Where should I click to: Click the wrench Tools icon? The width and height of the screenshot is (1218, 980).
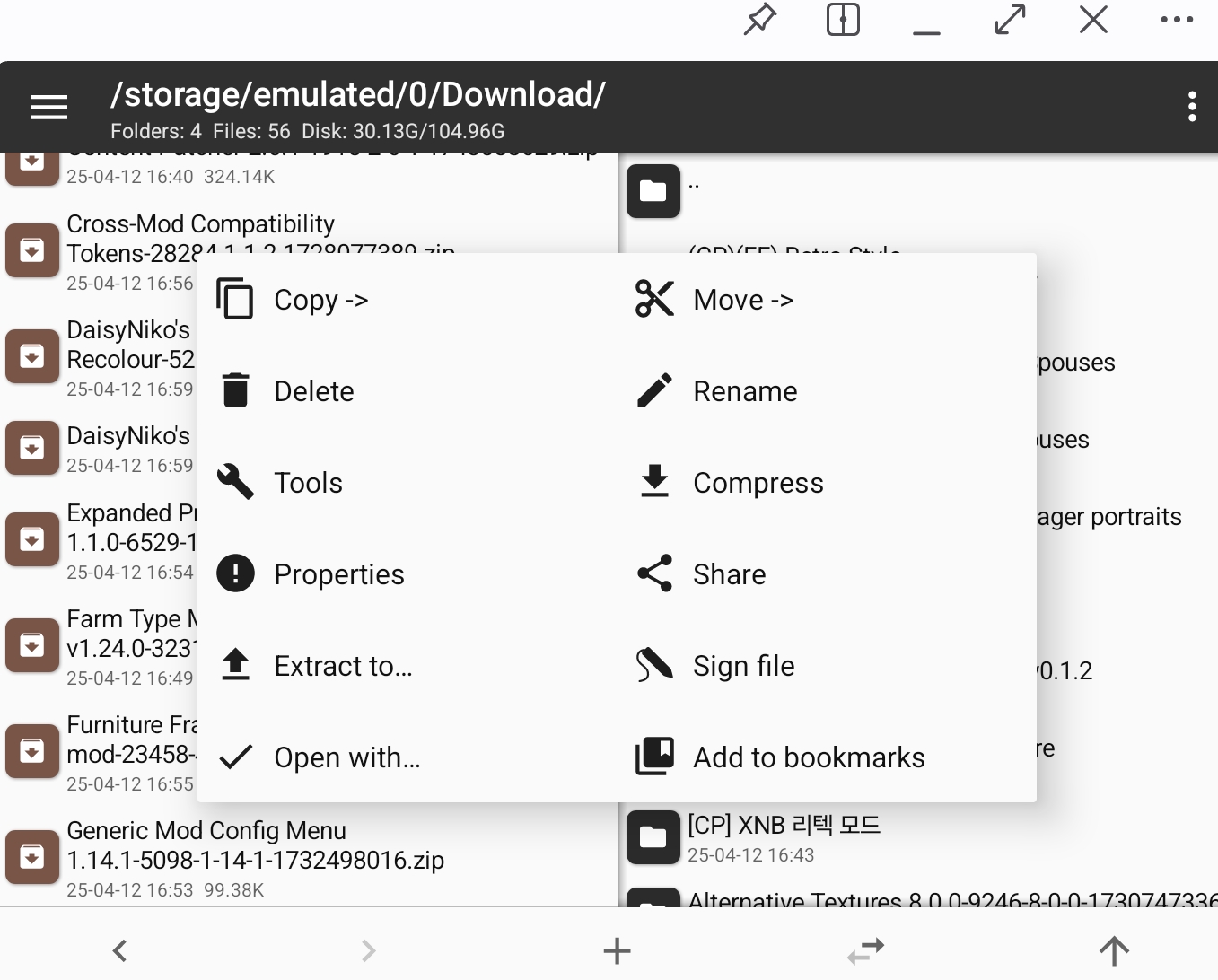[x=235, y=482]
